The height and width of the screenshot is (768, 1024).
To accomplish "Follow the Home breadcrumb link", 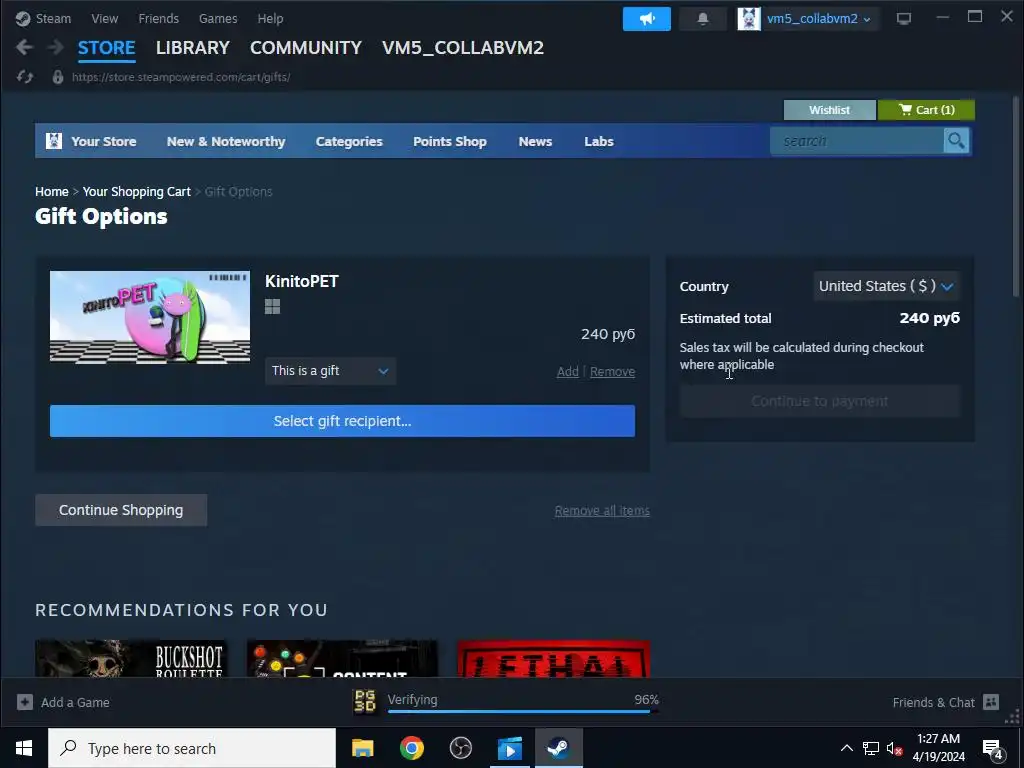I will click(52, 191).
